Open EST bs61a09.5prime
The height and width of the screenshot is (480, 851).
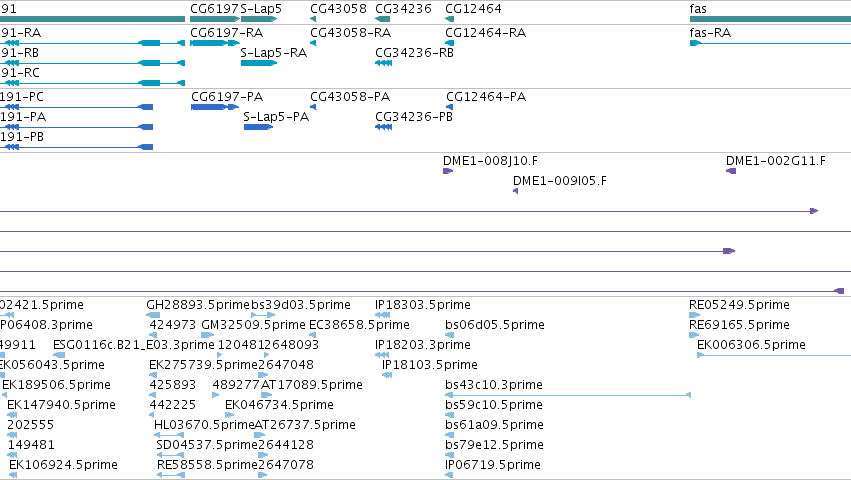click(x=494, y=425)
